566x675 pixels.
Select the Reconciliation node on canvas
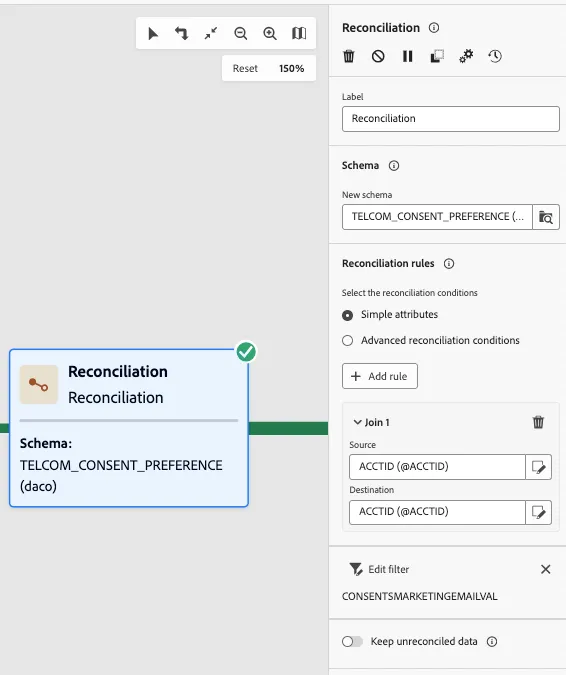(x=129, y=428)
